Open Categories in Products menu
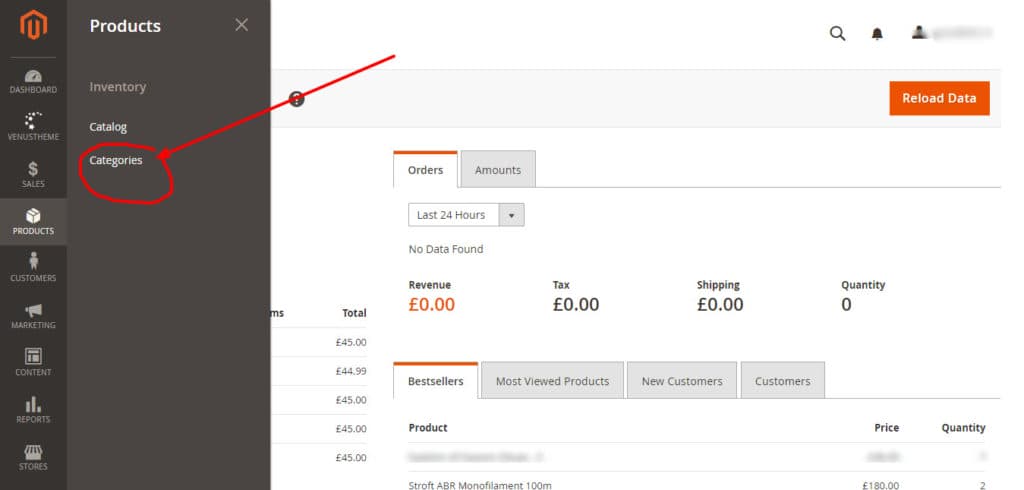The width and height of the screenshot is (1024, 490). [x=116, y=160]
